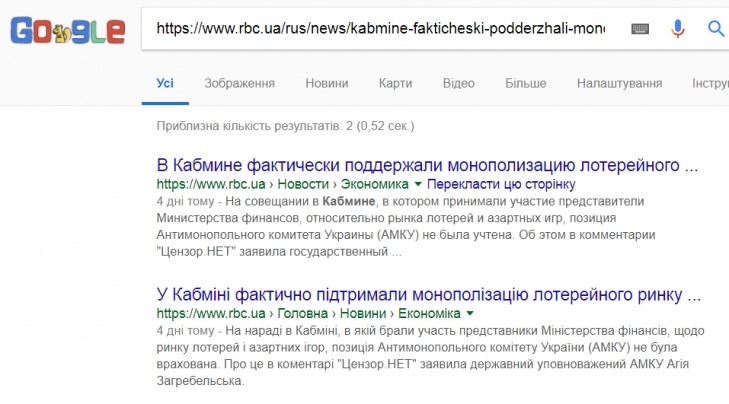This screenshot has width=729, height=404.
Task: Go to the Карти tab
Action: point(395,83)
